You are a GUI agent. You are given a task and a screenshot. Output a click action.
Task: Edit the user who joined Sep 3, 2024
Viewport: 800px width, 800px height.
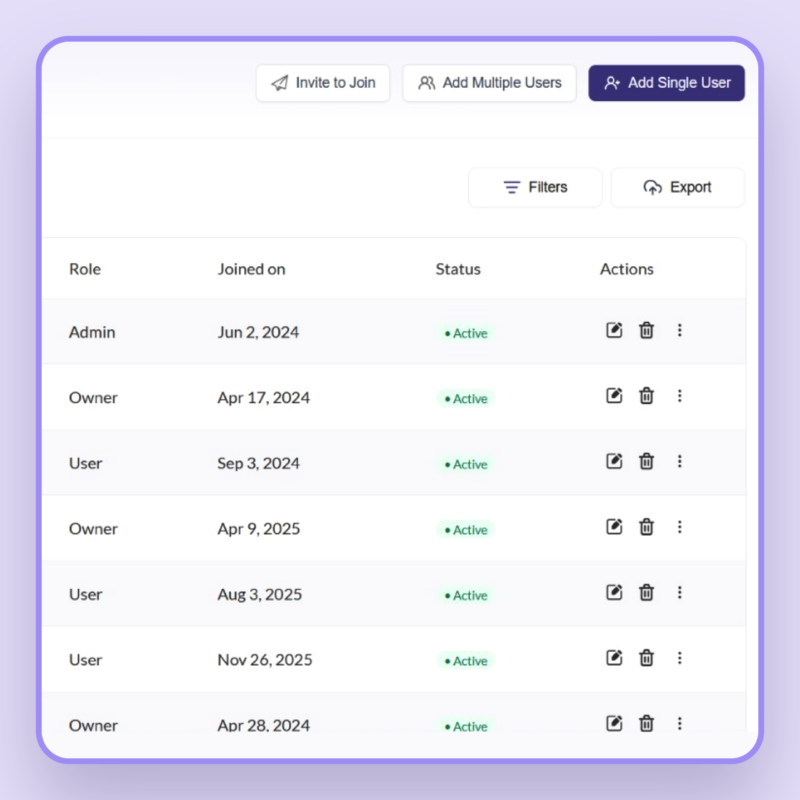pos(615,461)
